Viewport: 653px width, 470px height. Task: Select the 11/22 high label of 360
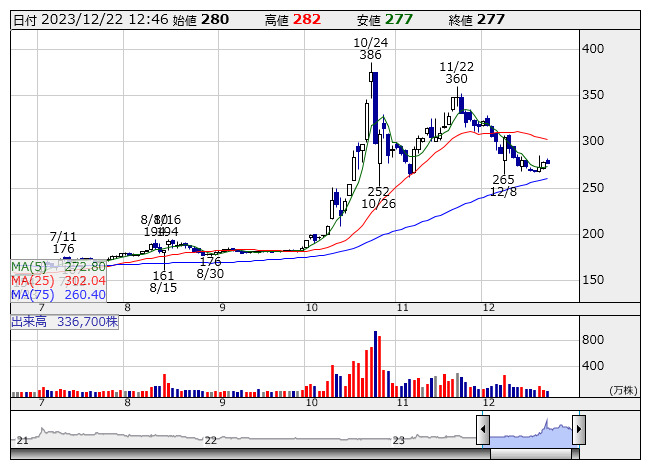click(456, 72)
